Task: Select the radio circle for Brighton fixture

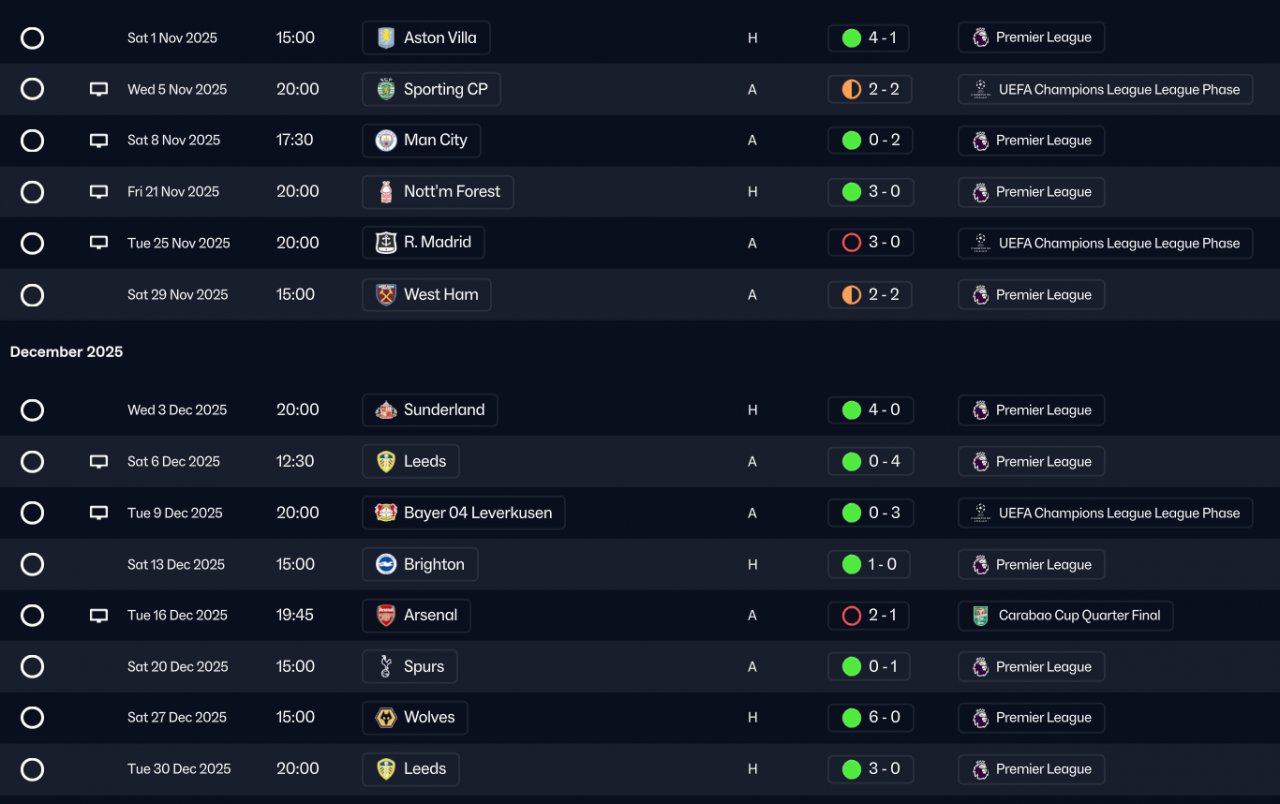Action: point(32,564)
